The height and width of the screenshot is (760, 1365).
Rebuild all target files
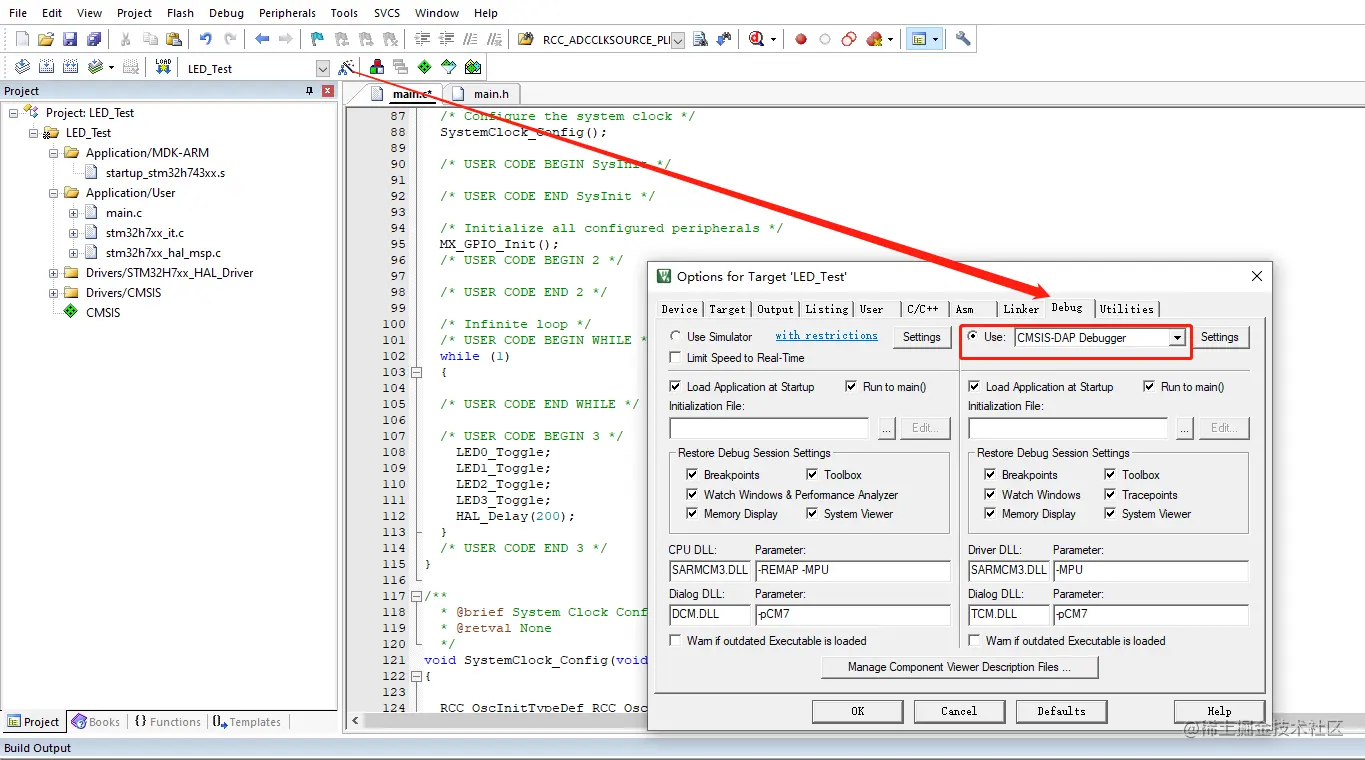click(70, 67)
